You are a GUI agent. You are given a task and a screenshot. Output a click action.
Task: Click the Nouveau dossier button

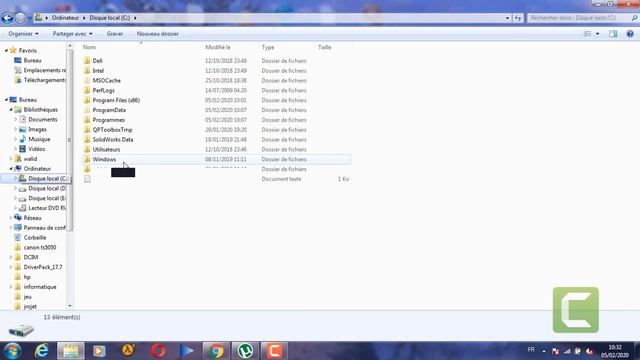click(158, 34)
